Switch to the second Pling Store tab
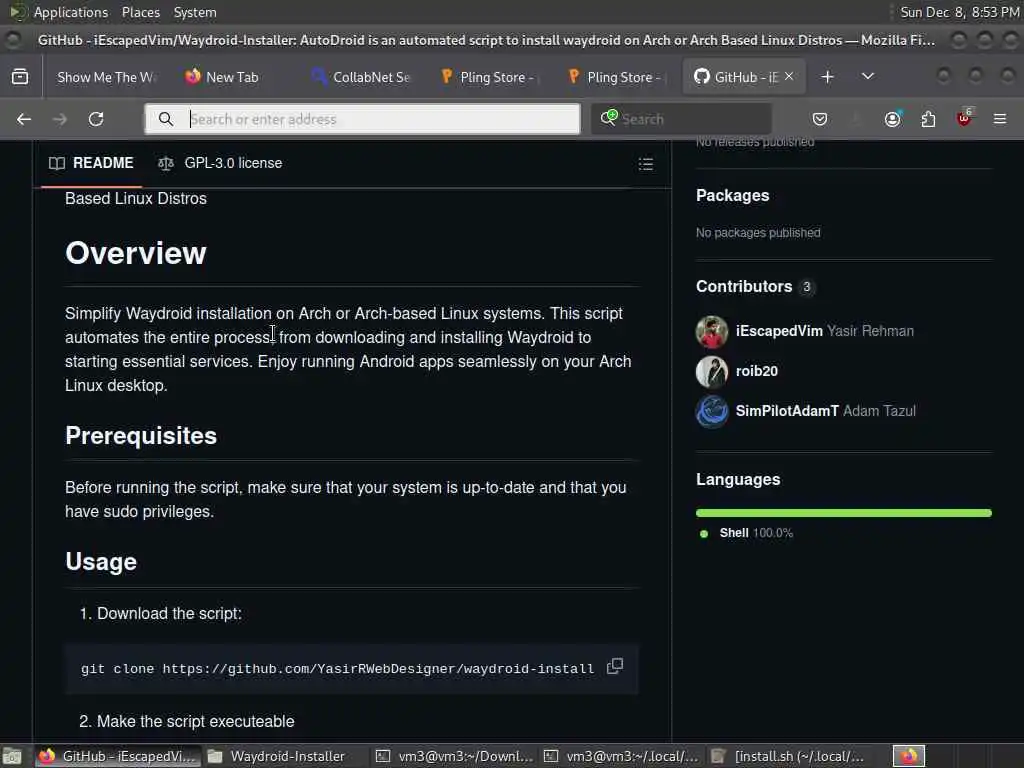The height and width of the screenshot is (768, 1024). (615, 77)
